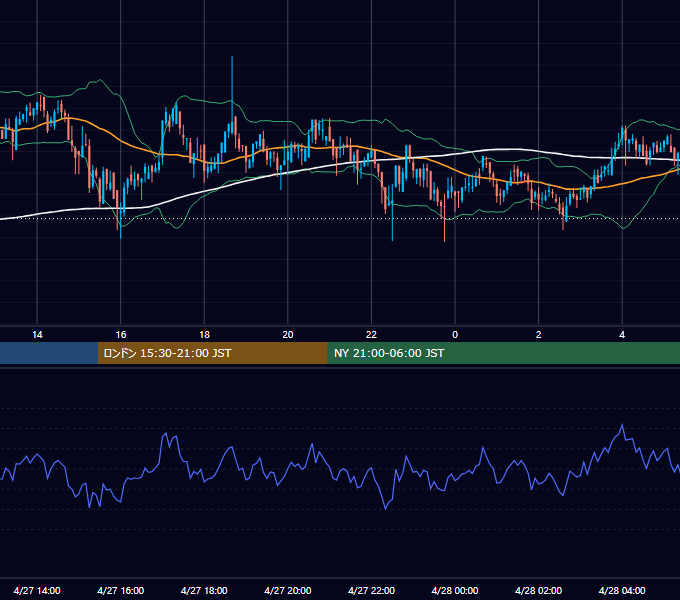Image resolution: width=680 pixels, height=600 pixels.
Task: Click the 4/27 18:00 time label
Action: coord(204,590)
